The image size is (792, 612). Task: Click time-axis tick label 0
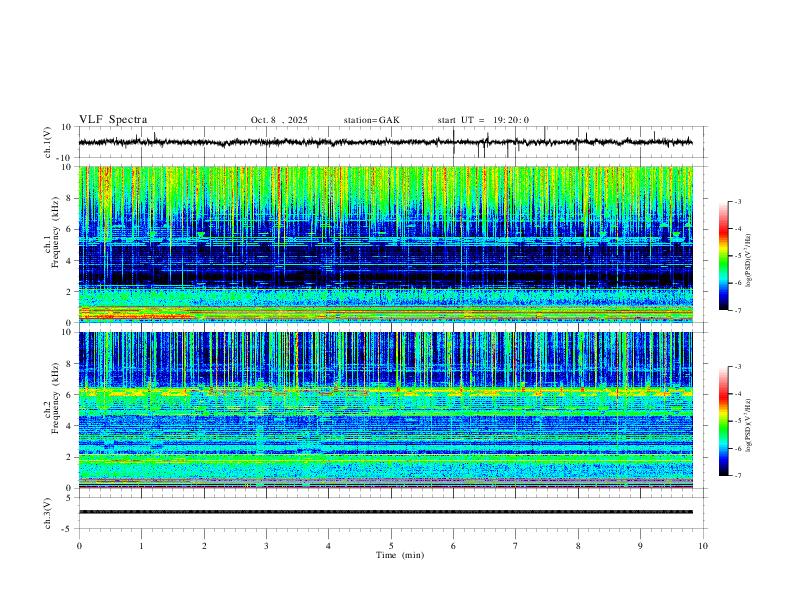click(x=79, y=546)
